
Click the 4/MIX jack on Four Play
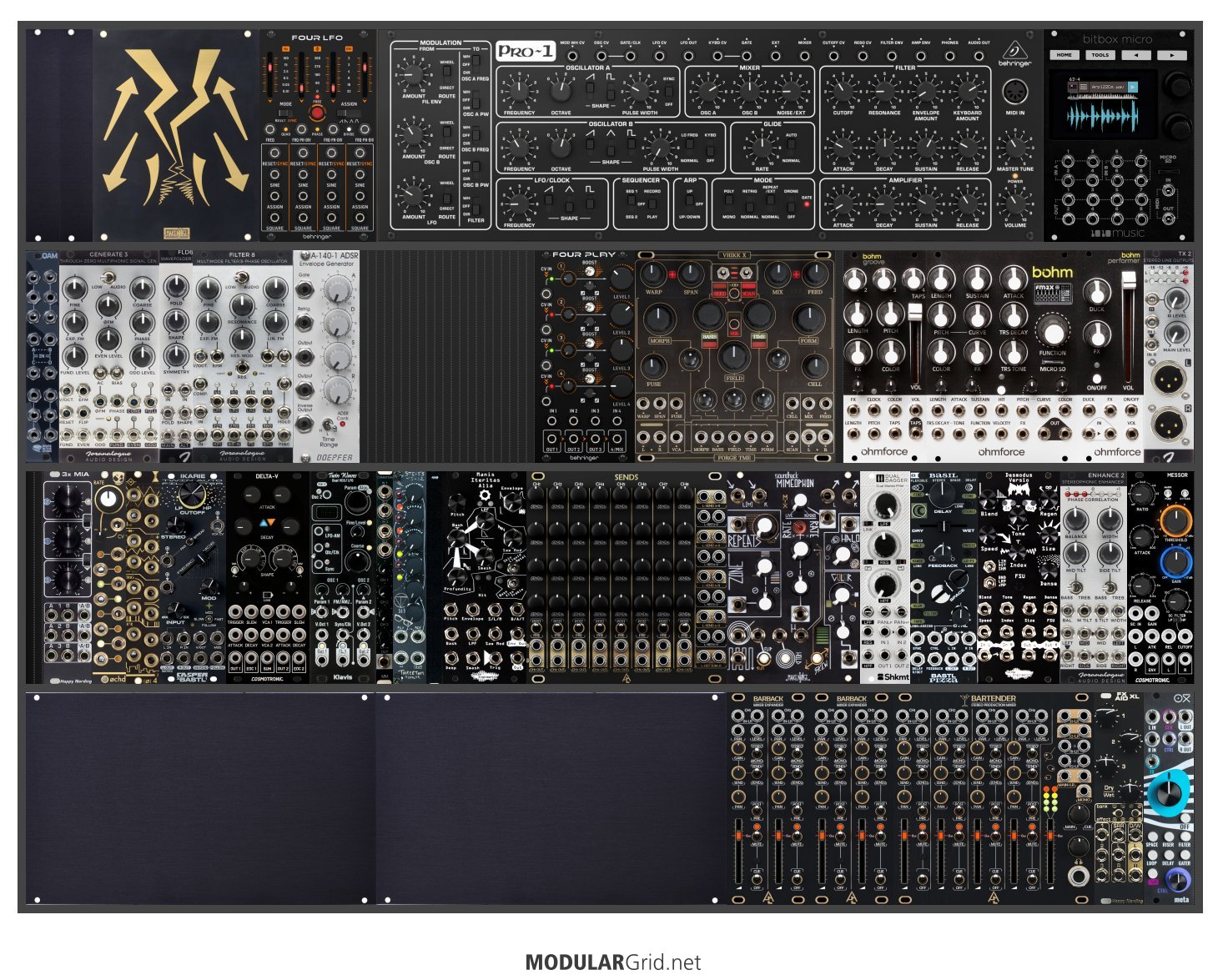[x=617, y=438]
